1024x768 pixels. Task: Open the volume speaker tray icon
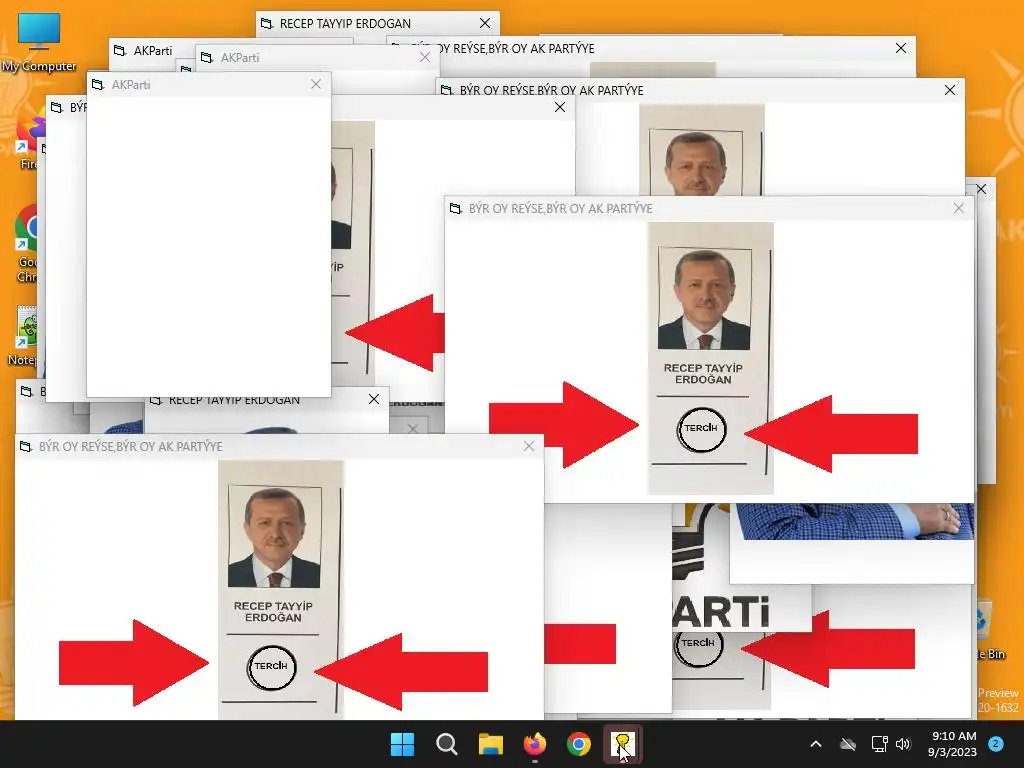coord(903,744)
